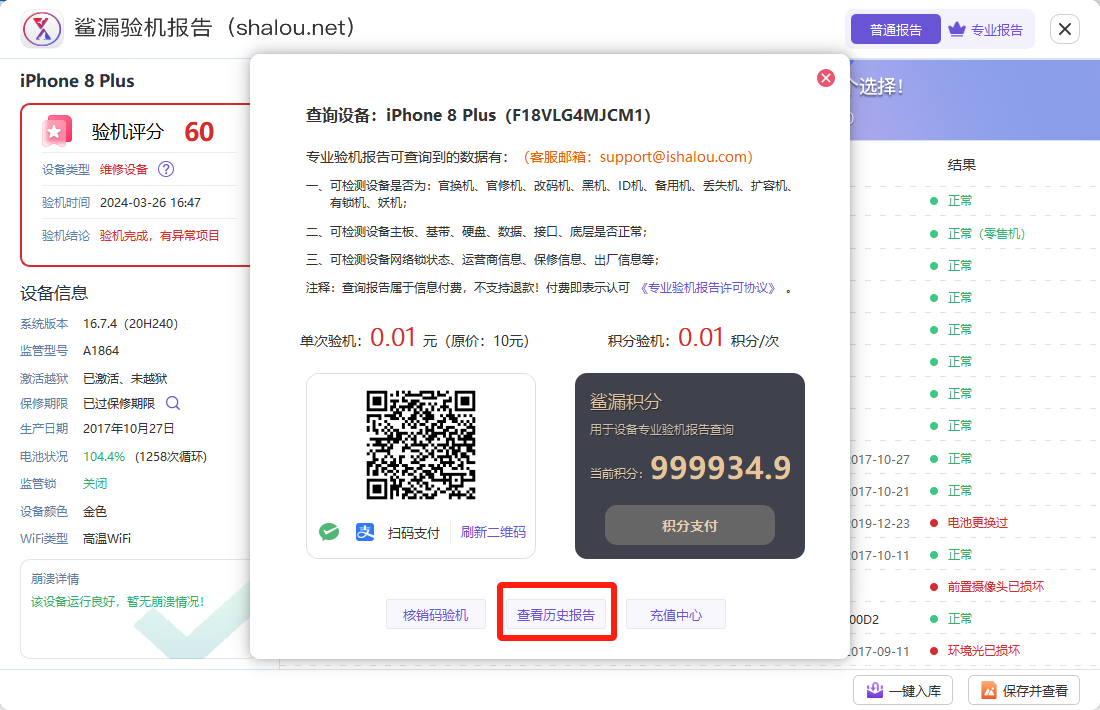
Task: Click 验机完成, 有异常项目 conclusion text
Action: click(159, 236)
